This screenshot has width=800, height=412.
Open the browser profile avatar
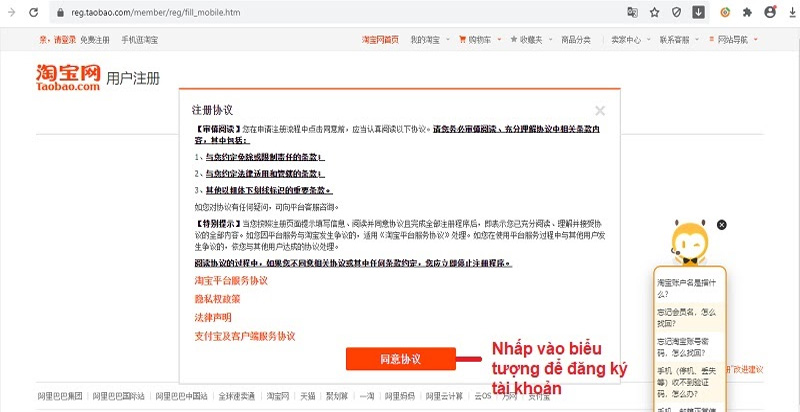click(770, 12)
